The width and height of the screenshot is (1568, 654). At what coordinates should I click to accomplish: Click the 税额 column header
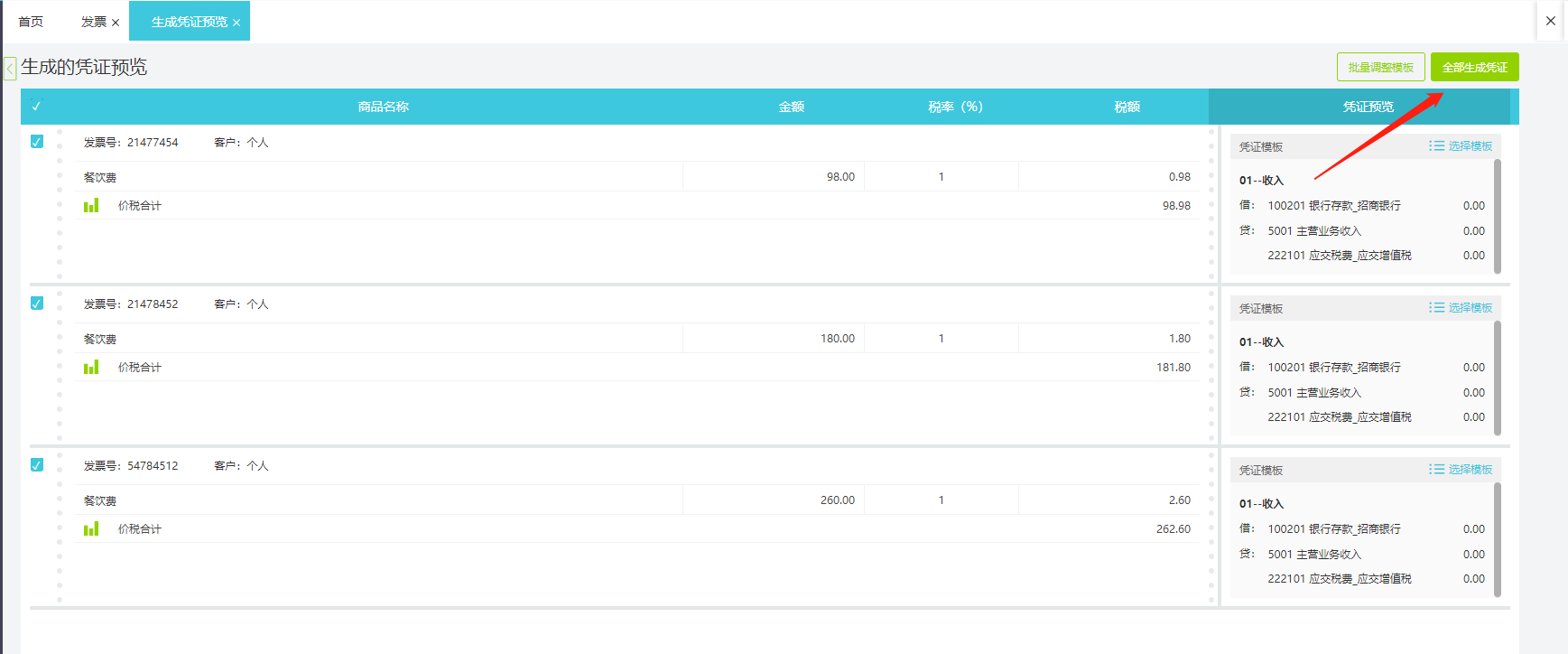[1127, 107]
